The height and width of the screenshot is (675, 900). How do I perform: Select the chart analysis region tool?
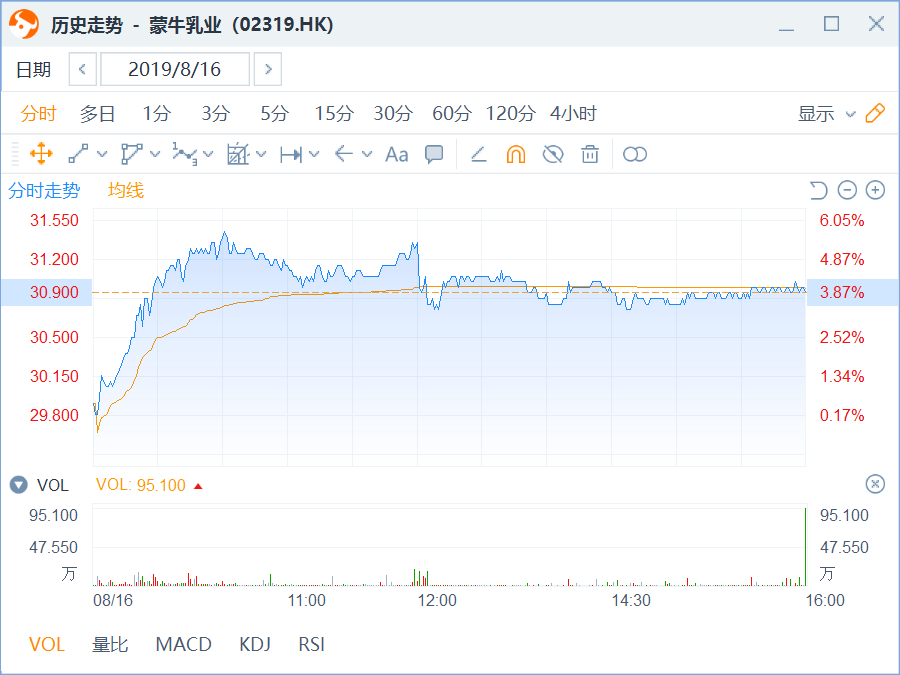[238, 154]
